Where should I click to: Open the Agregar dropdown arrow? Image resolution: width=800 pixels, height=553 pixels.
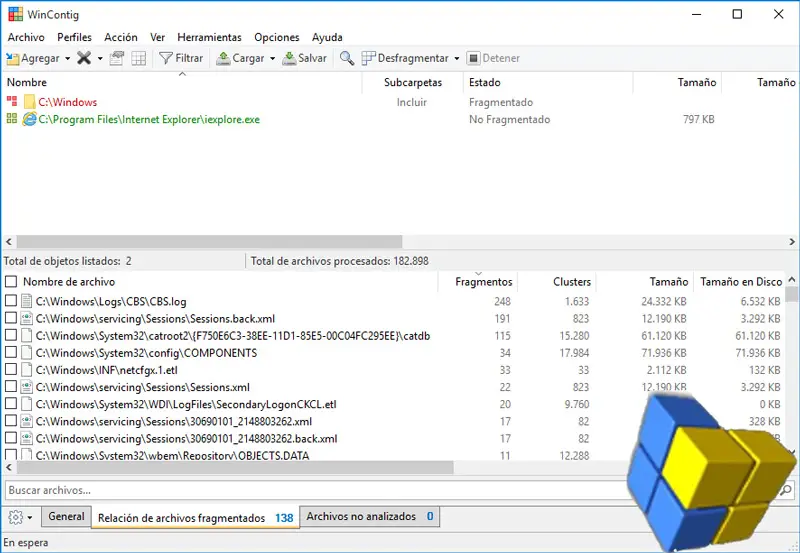tap(67, 59)
